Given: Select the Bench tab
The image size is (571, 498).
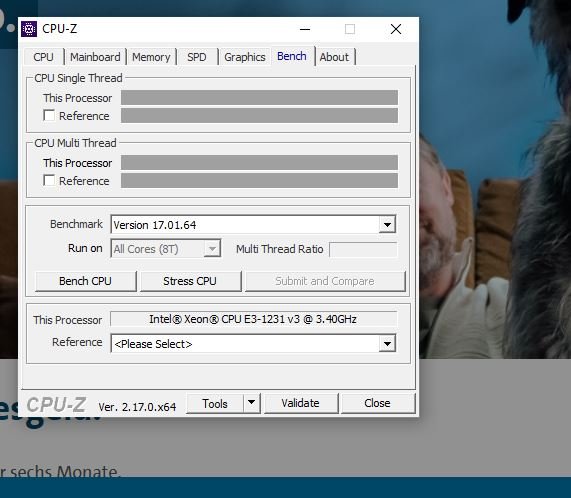Looking at the screenshot, I should [x=292, y=56].
